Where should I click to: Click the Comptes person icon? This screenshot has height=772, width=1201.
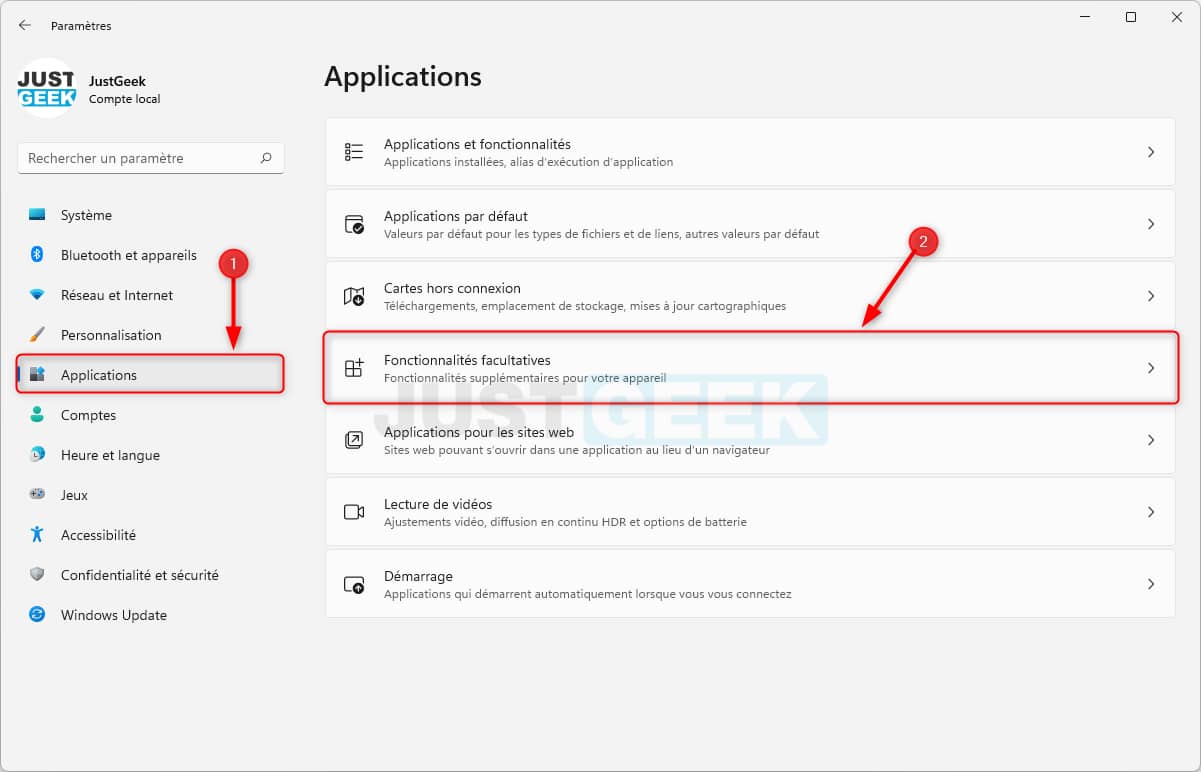tap(37, 415)
